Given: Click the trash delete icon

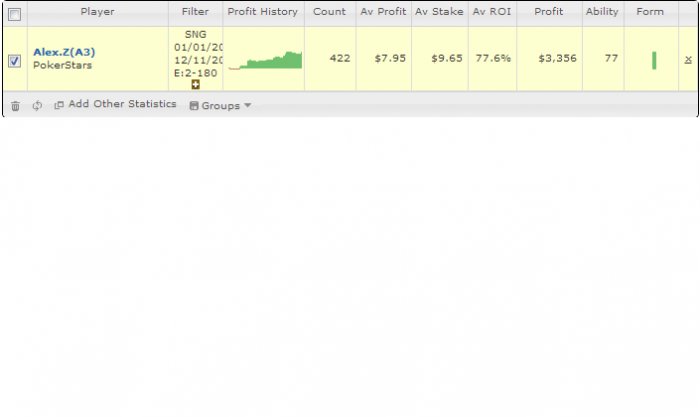Looking at the screenshot, I should pyautogui.click(x=15, y=106).
